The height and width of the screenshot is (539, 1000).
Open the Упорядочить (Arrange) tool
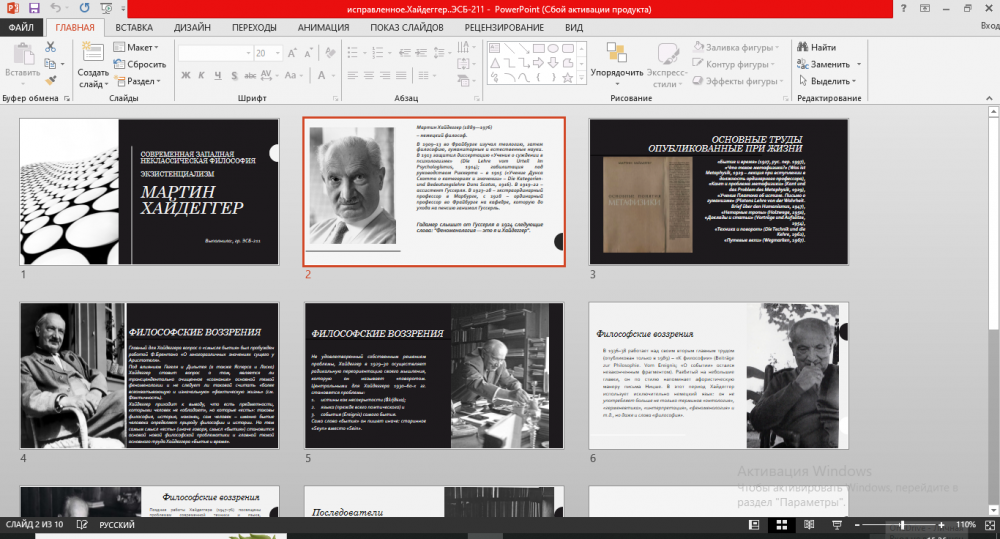click(x=616, y=62)
